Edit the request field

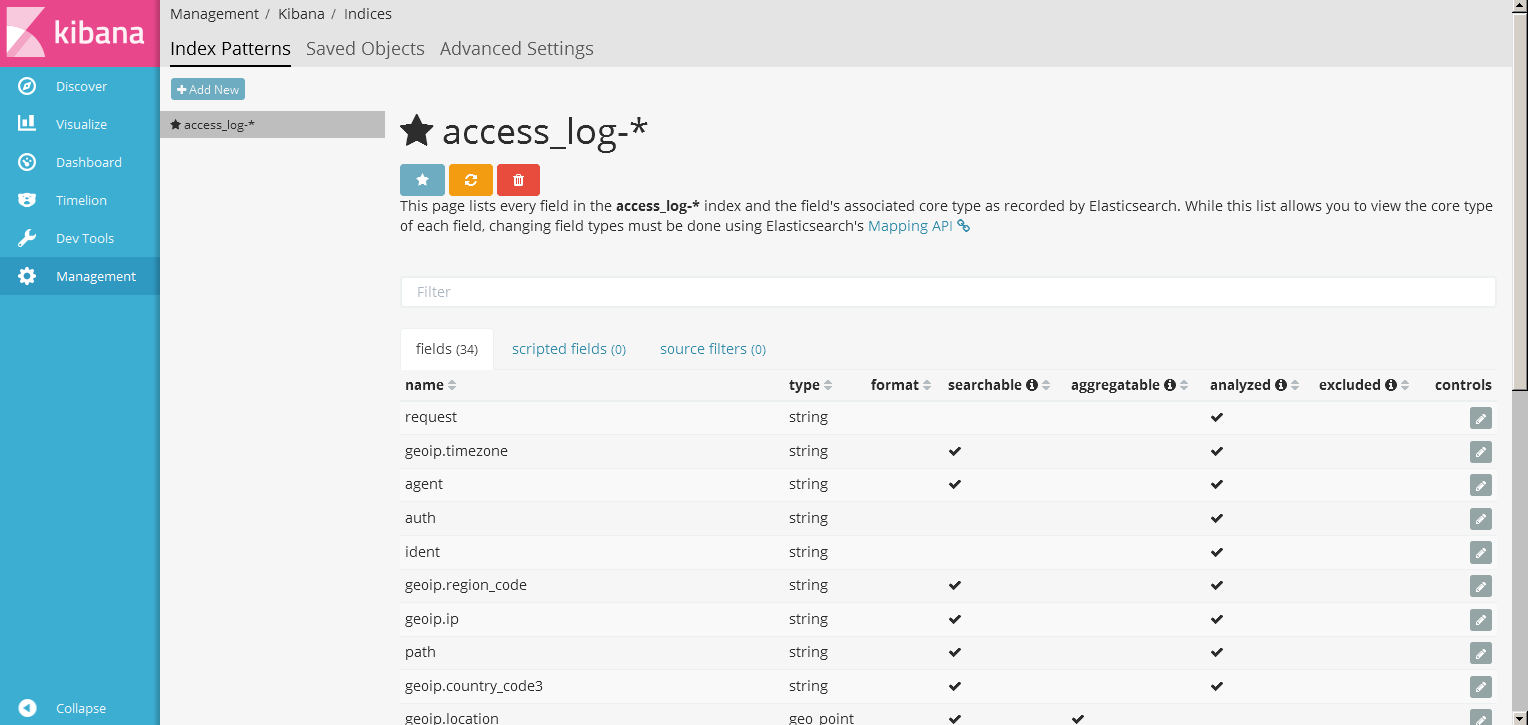point(1481,418)
